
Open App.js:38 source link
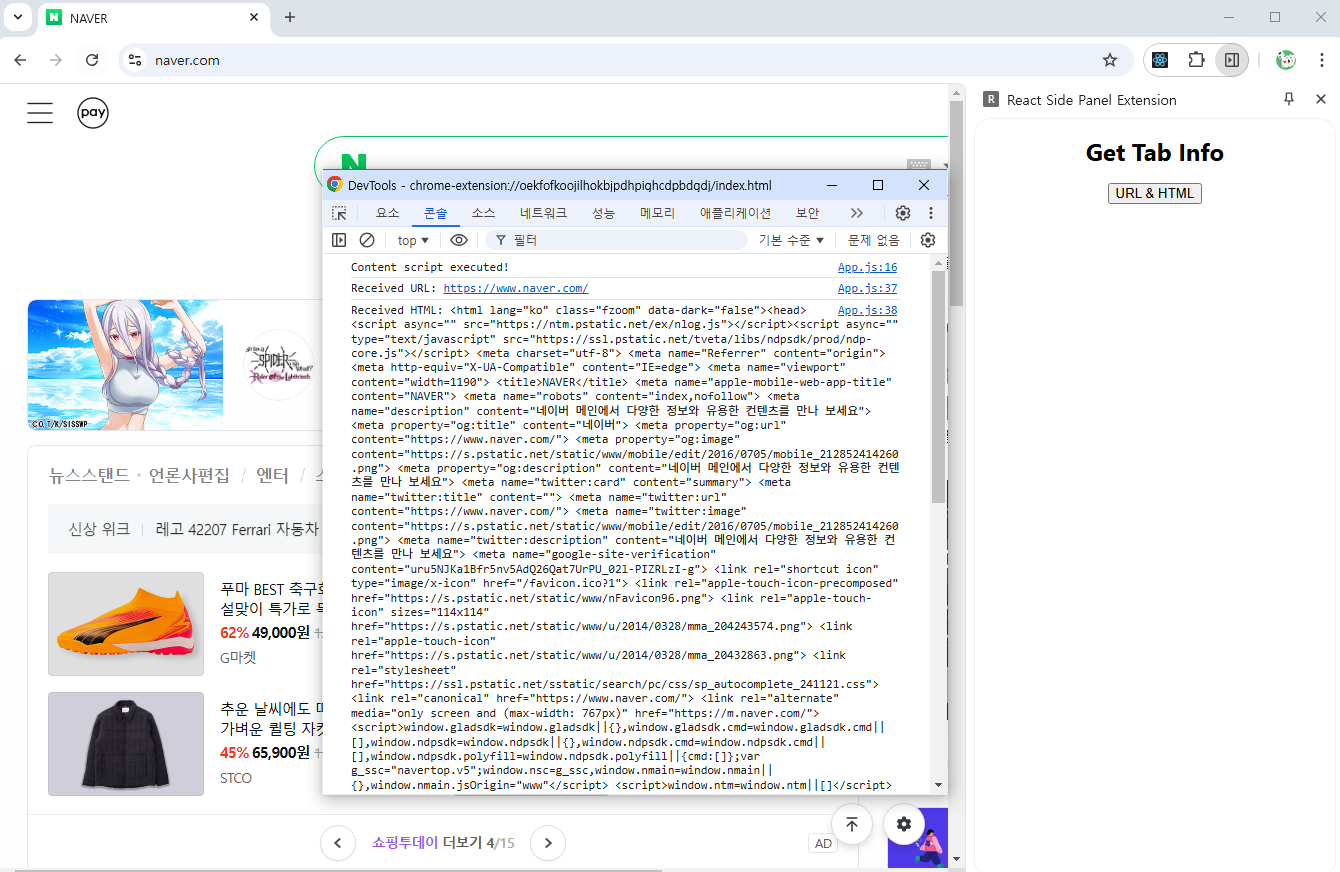click(x=867, y=310)
